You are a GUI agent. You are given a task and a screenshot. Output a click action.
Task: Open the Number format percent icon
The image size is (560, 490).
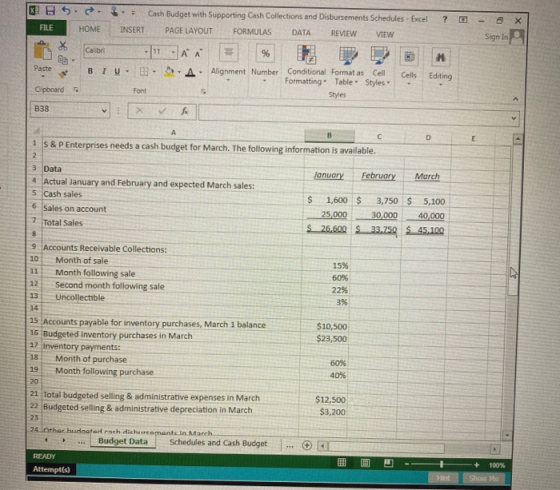[x=265, y=54]
